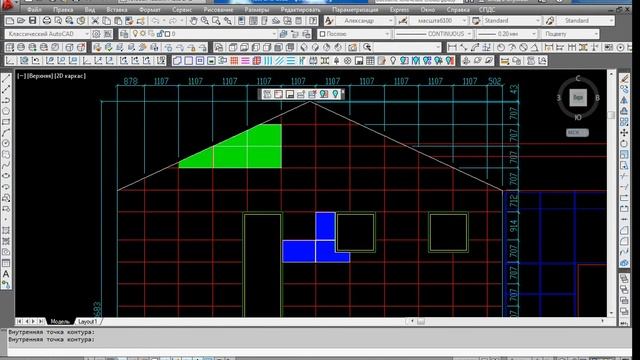Open the Help question mark icon

click(x=313, y=21)
